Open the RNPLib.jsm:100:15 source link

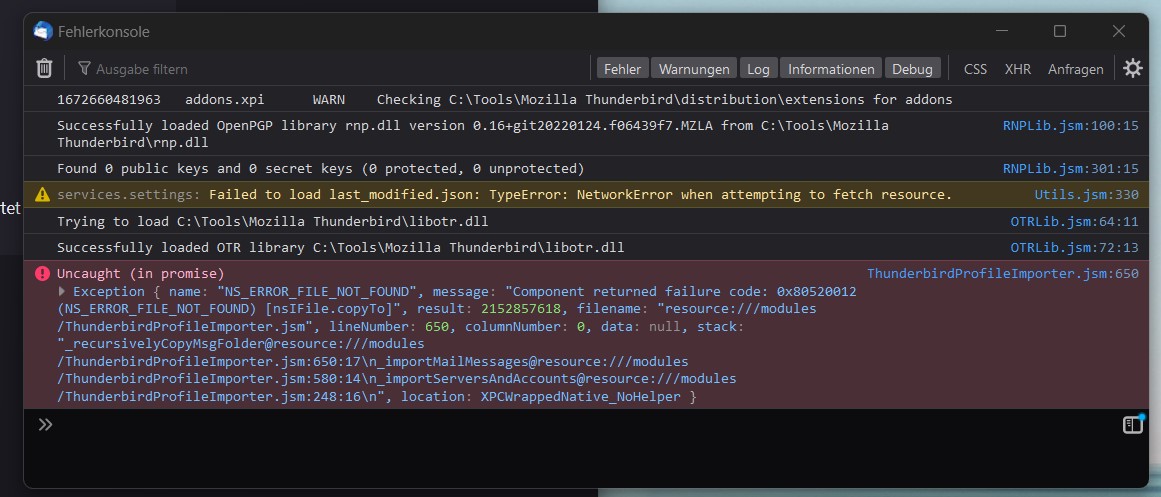point(1070,126)
